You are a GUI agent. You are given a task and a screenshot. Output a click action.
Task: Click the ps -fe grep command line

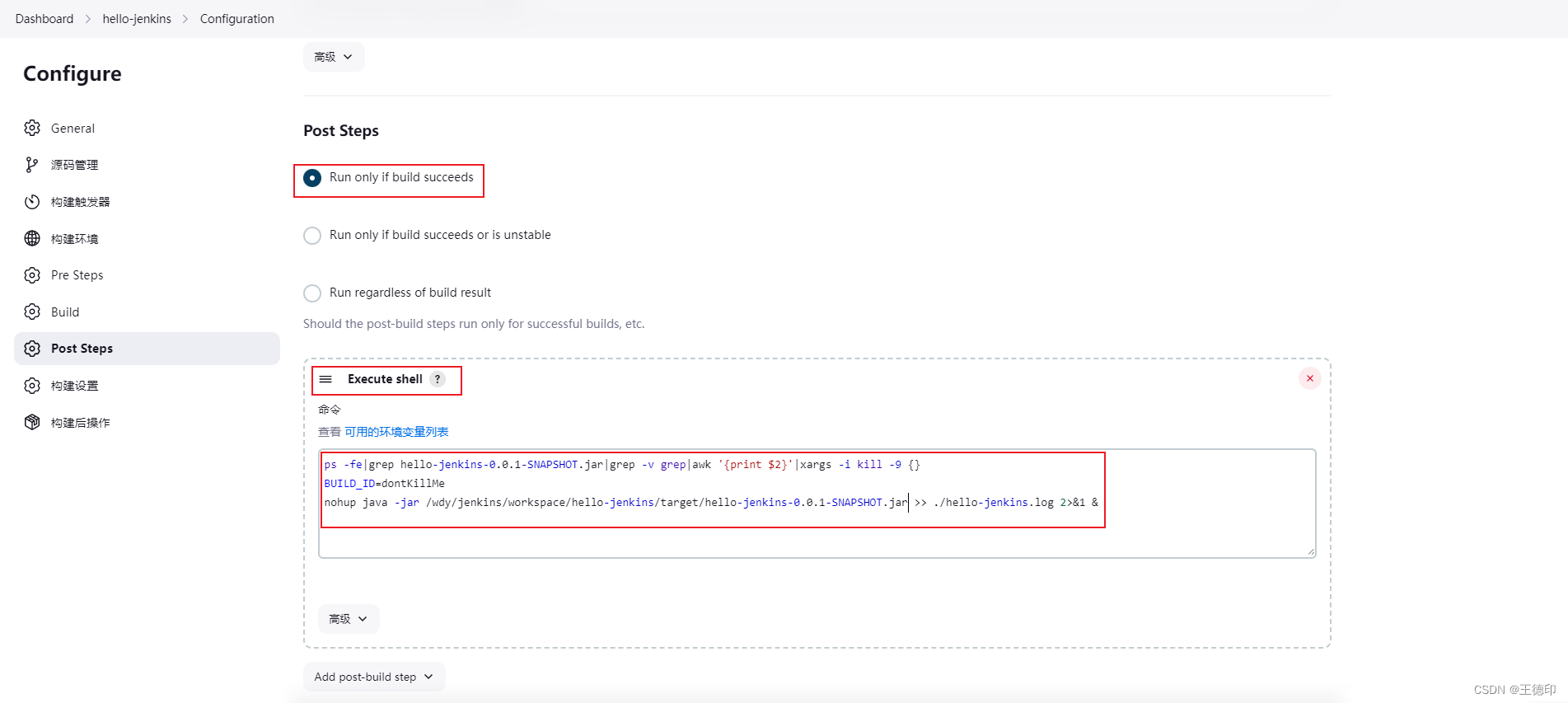[x=622, y=465]
